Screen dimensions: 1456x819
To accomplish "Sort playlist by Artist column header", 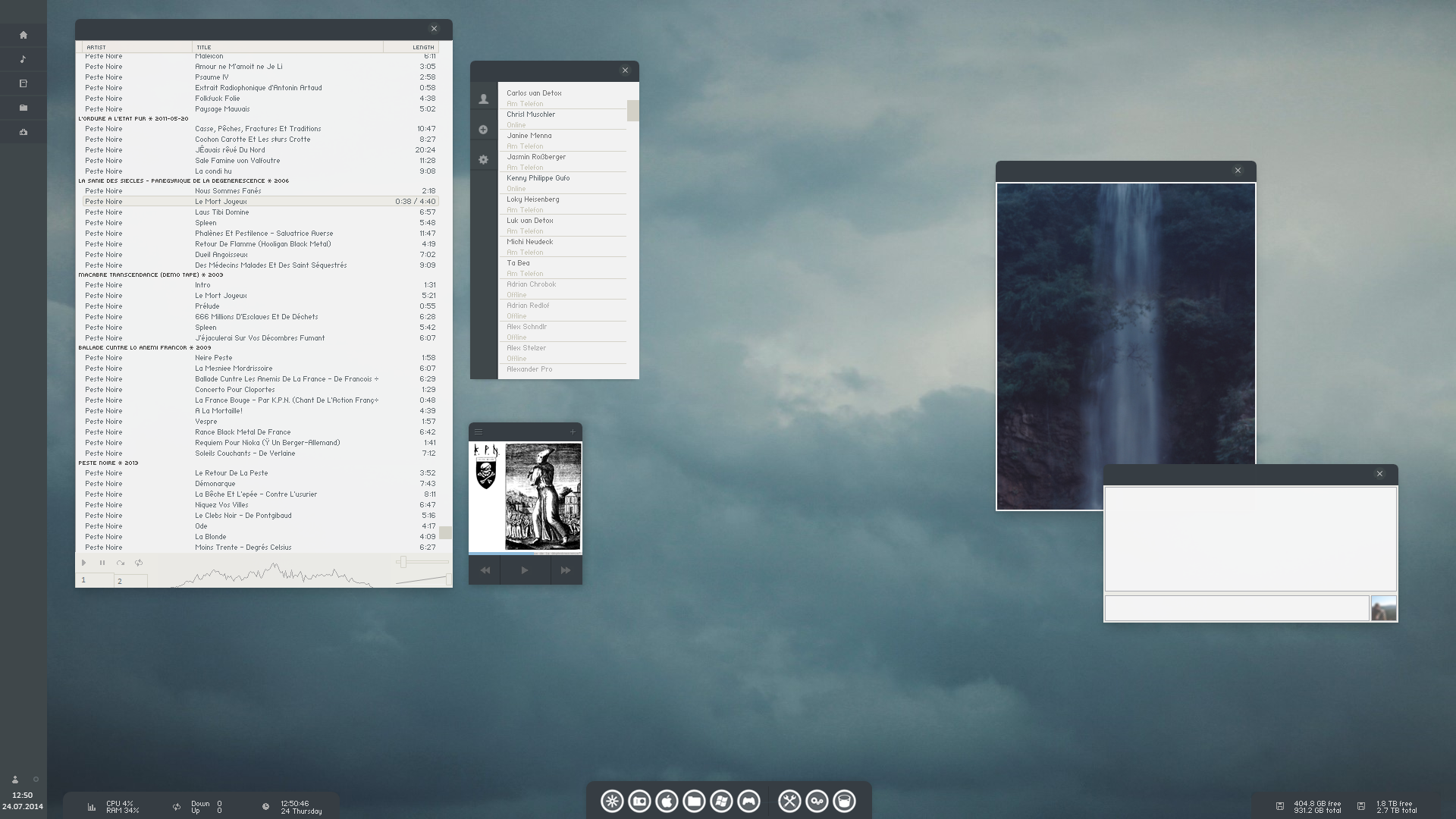I will (136, 47).
